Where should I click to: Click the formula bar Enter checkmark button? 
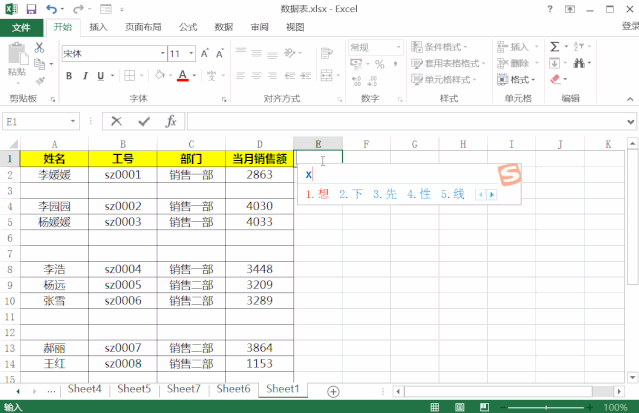click(144, 121)
